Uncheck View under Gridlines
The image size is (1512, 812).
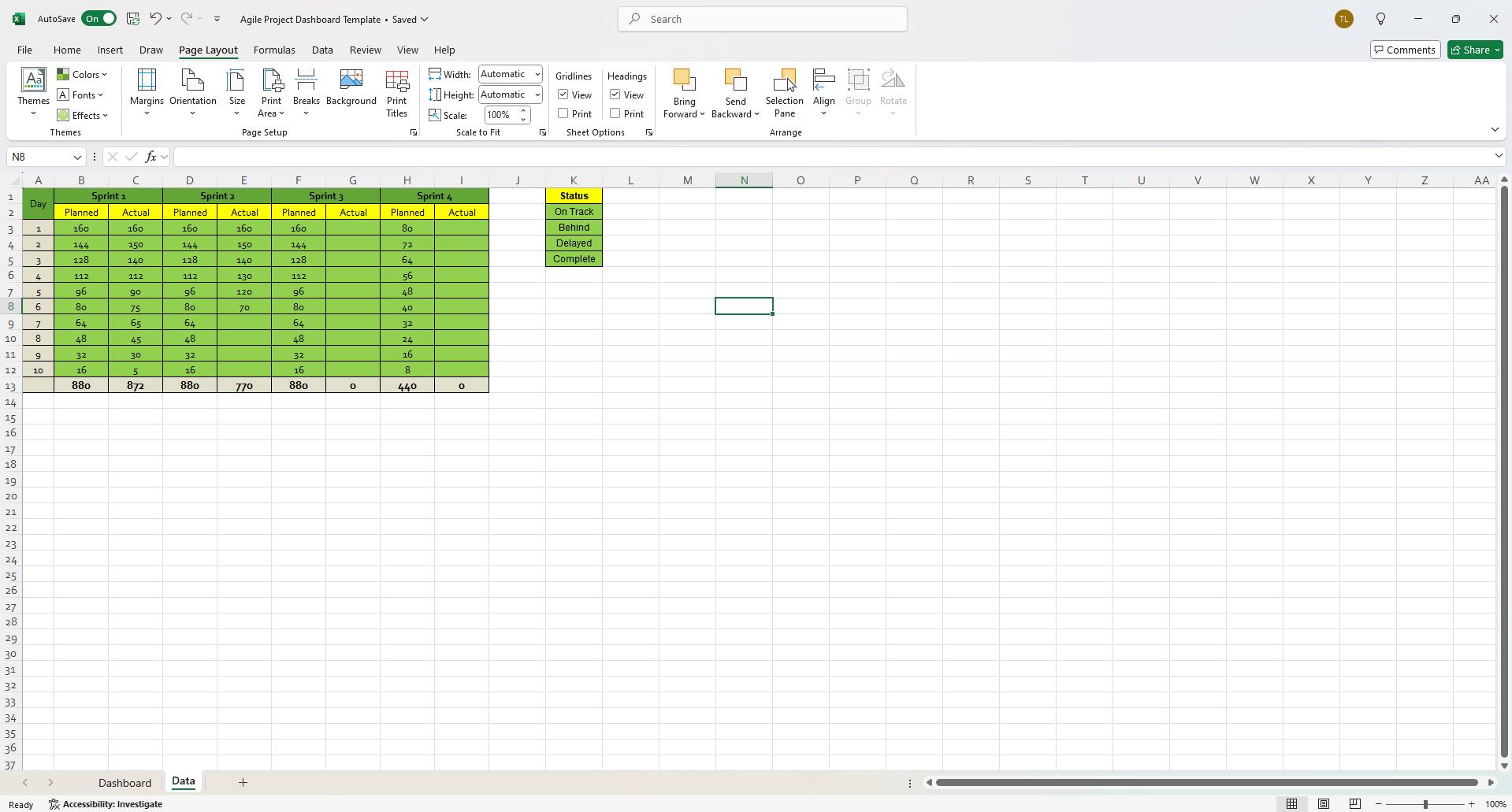click(563, 94)
